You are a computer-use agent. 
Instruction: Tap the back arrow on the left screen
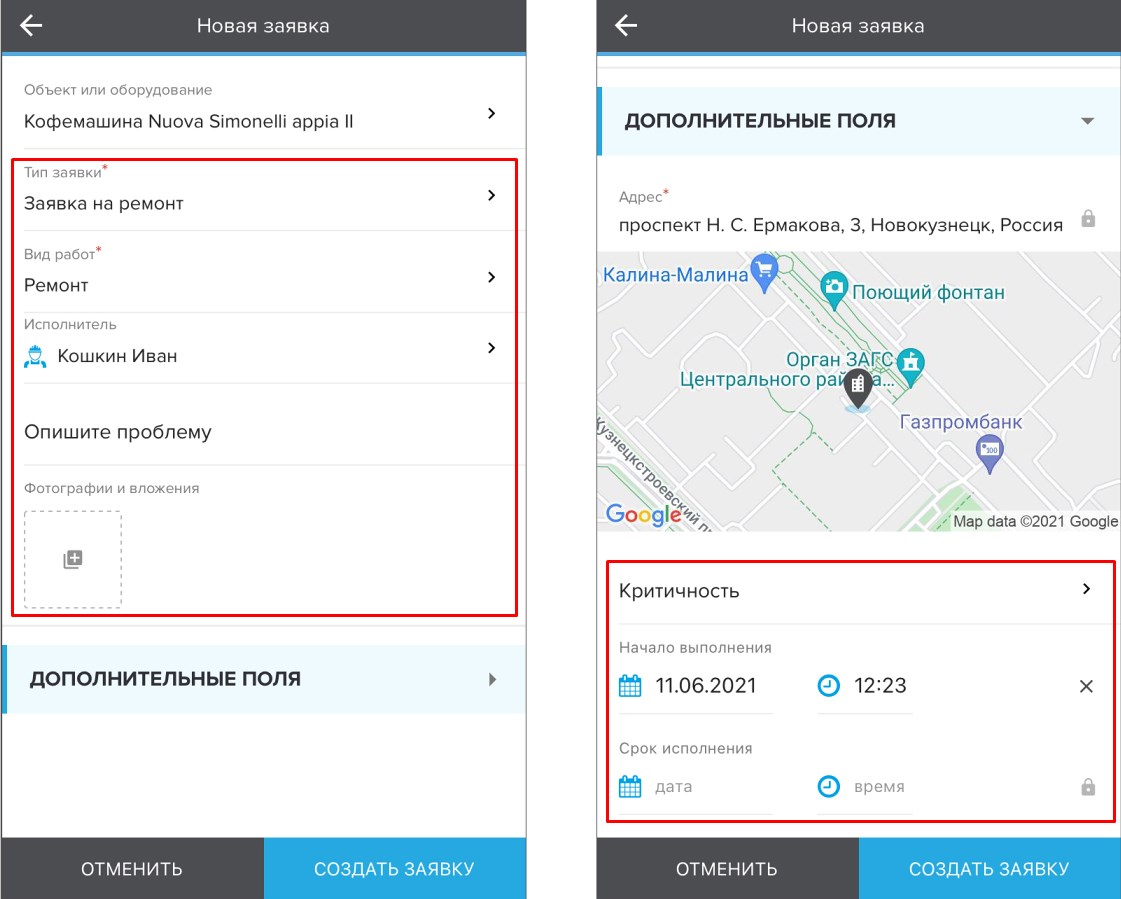pyautogui.click(x=31, y=26)
